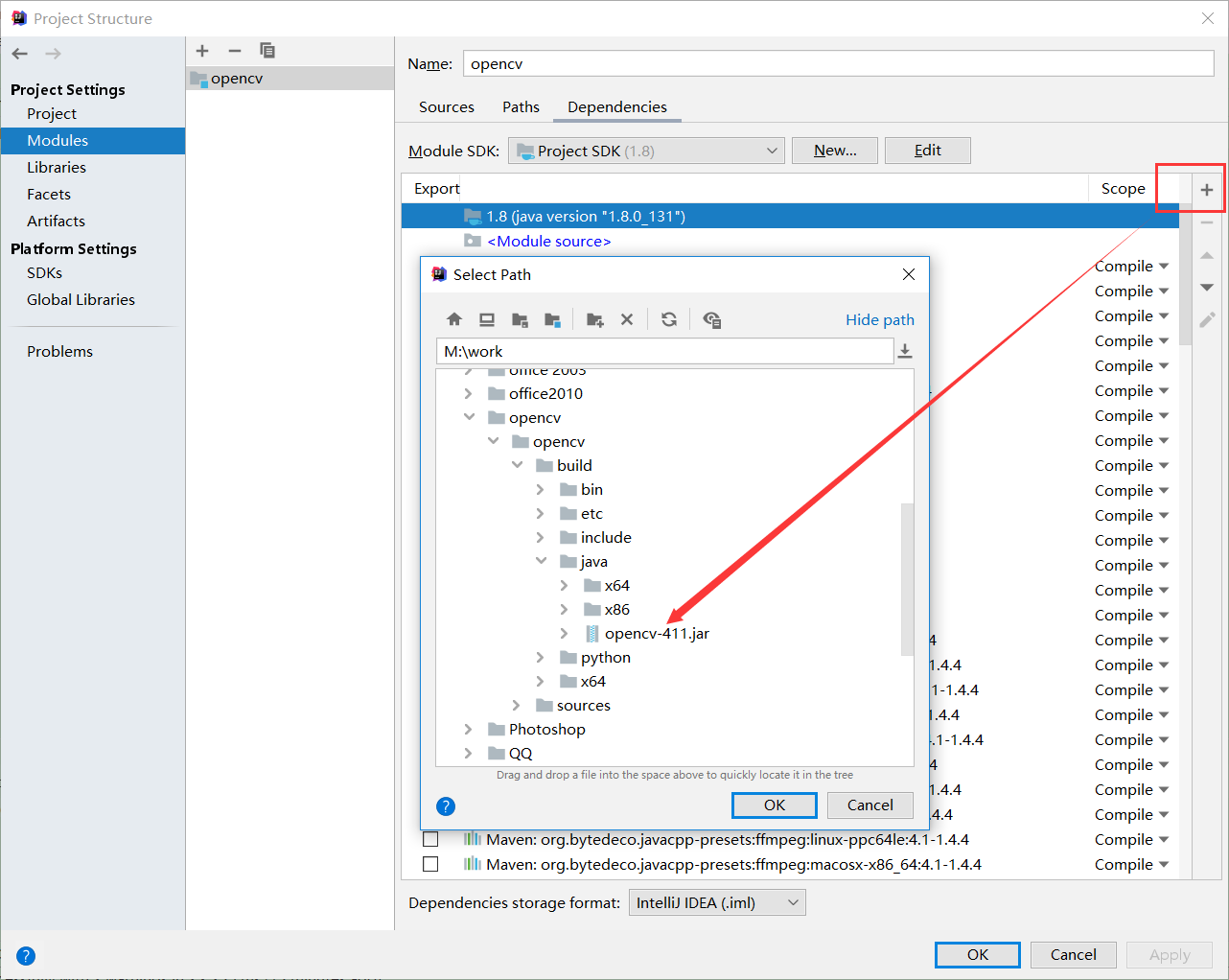
Task: Close the Select Path dialog
Action: 909,274
